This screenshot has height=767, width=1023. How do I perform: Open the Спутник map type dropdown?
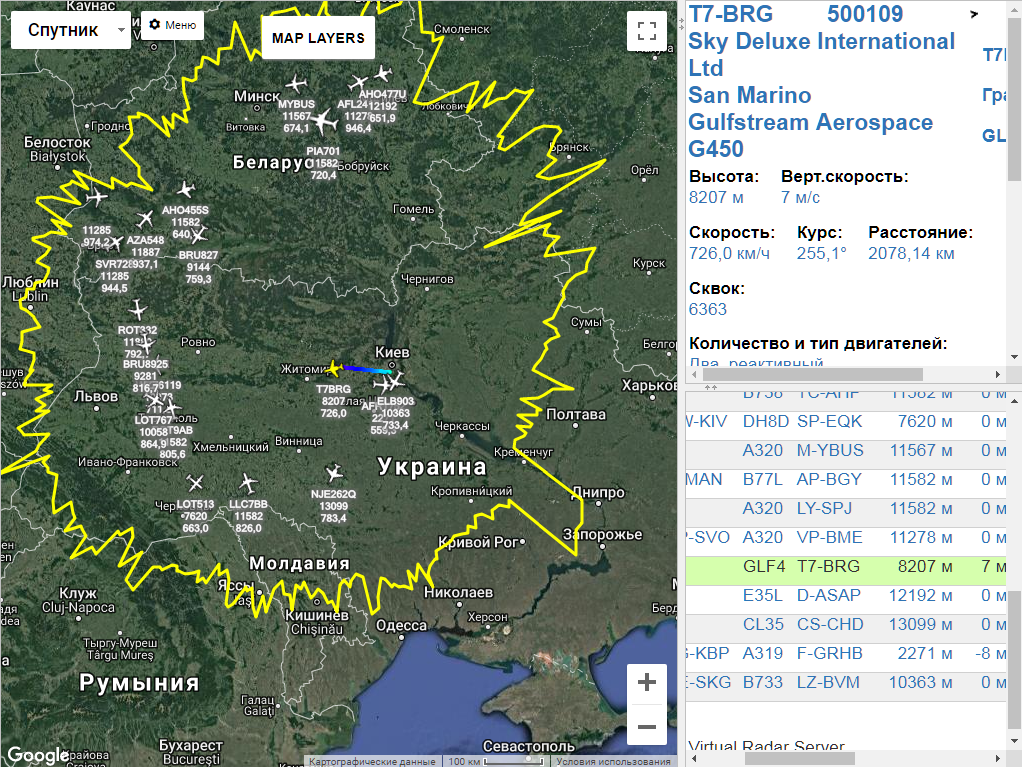pyautogui.click(x=71, y=30)
